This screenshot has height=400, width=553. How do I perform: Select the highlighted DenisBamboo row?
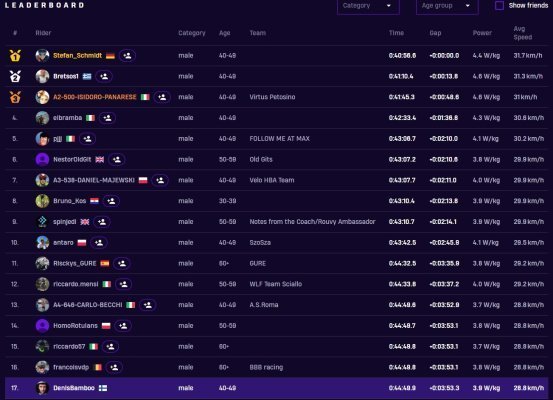276,388
